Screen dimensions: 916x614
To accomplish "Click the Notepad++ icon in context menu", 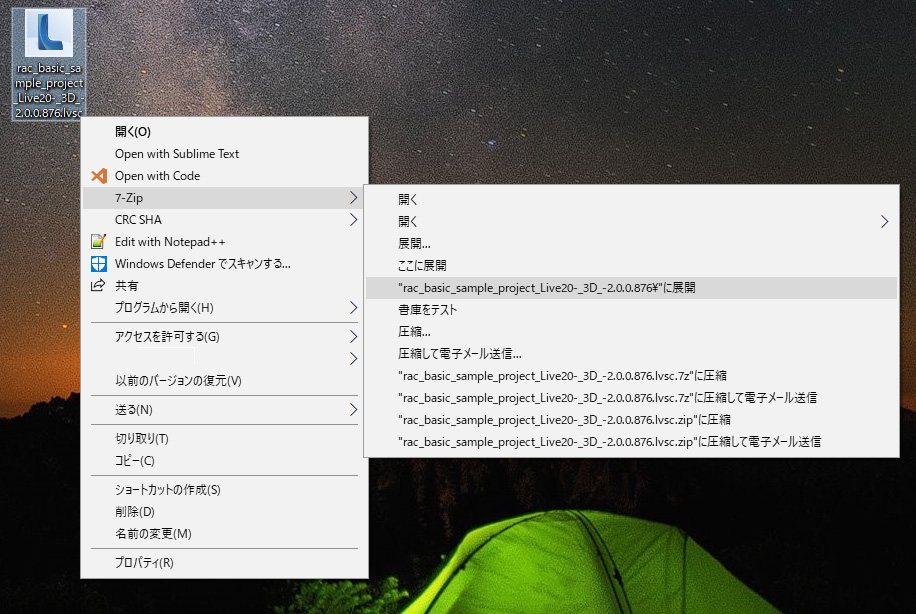I will (99, 241).
